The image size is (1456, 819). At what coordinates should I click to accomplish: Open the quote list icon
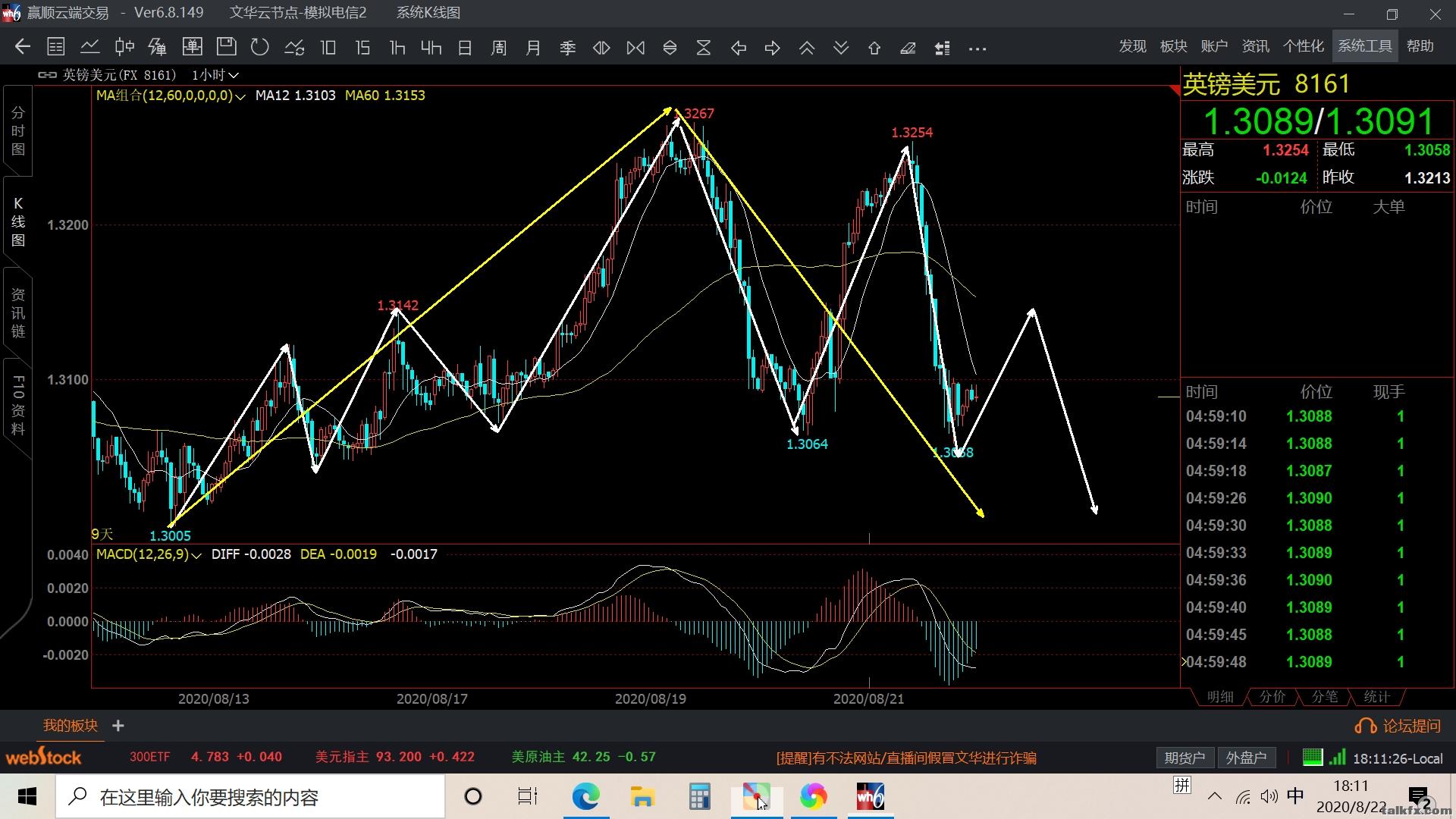(56, 47)
